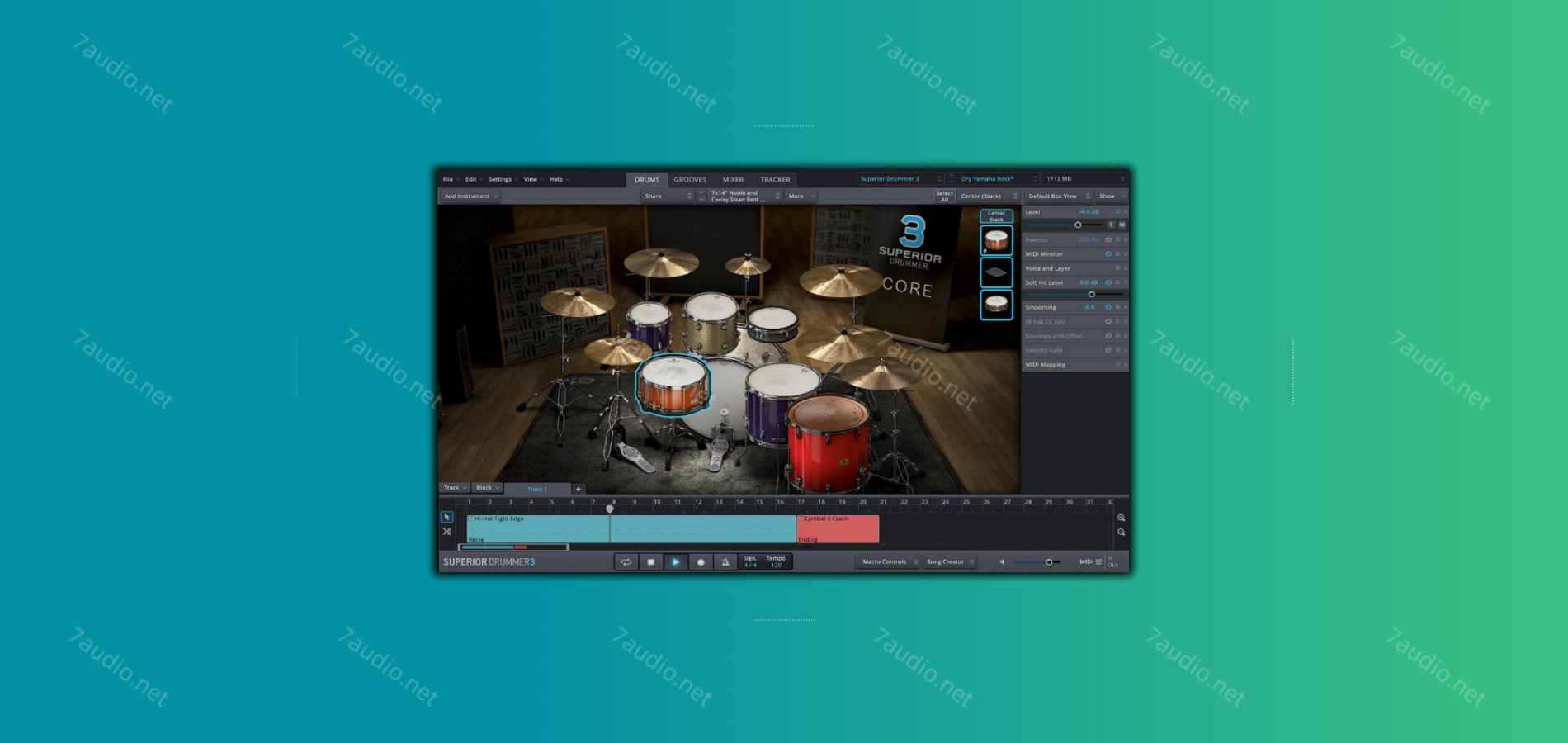The height and width of the screenshot is (743, 1568).
Task: Zoom out the song track timeline
Action: pos(1121,532)
